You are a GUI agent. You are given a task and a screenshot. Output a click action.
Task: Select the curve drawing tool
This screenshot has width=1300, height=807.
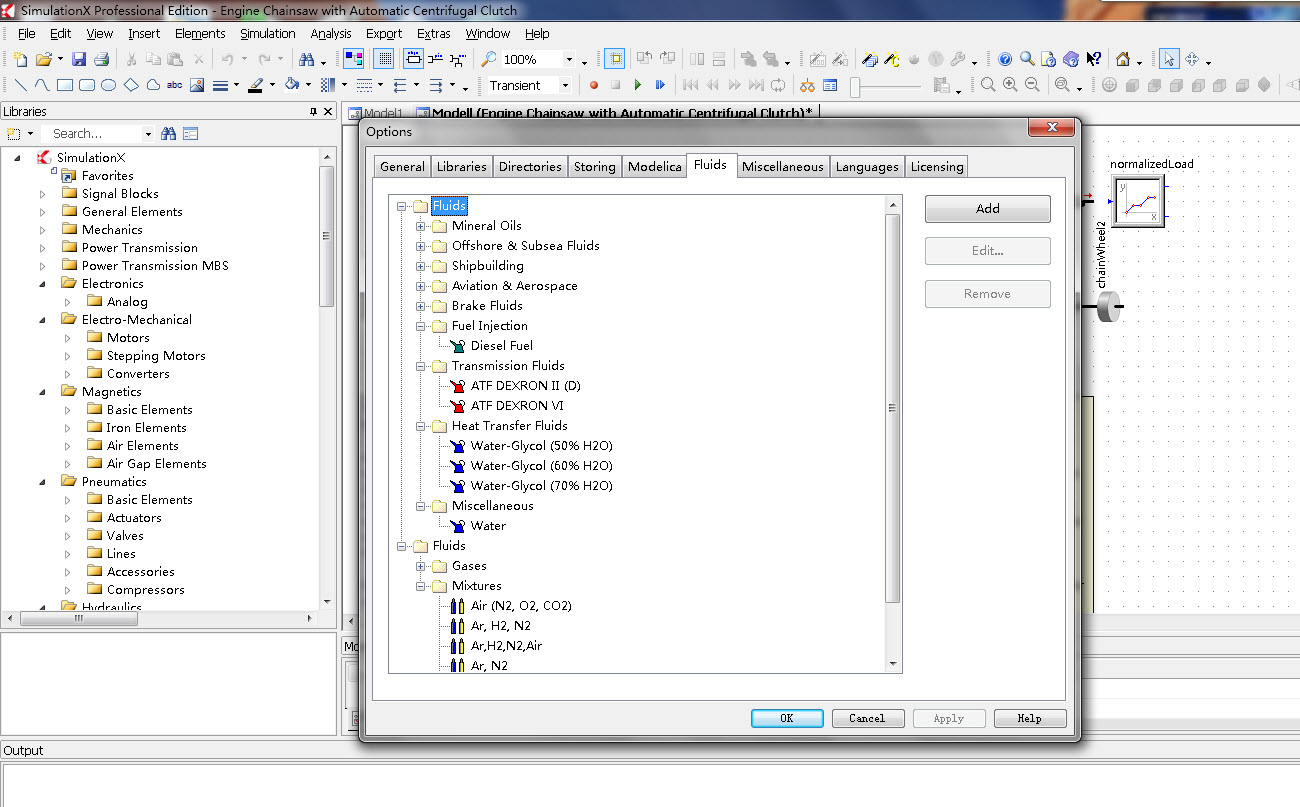click(x=43, y=85)
